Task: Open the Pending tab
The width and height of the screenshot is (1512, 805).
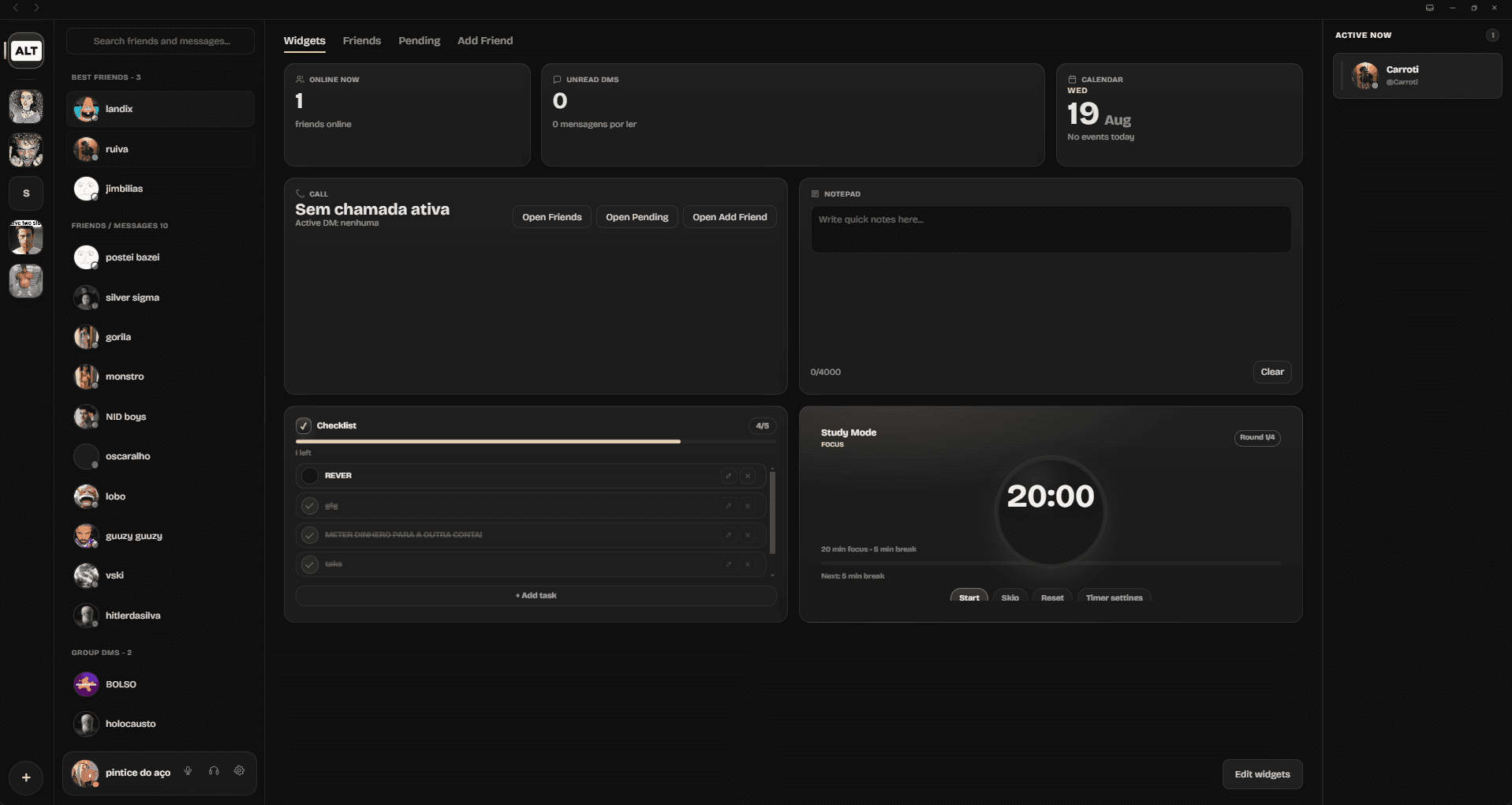Action: (420, 41)
